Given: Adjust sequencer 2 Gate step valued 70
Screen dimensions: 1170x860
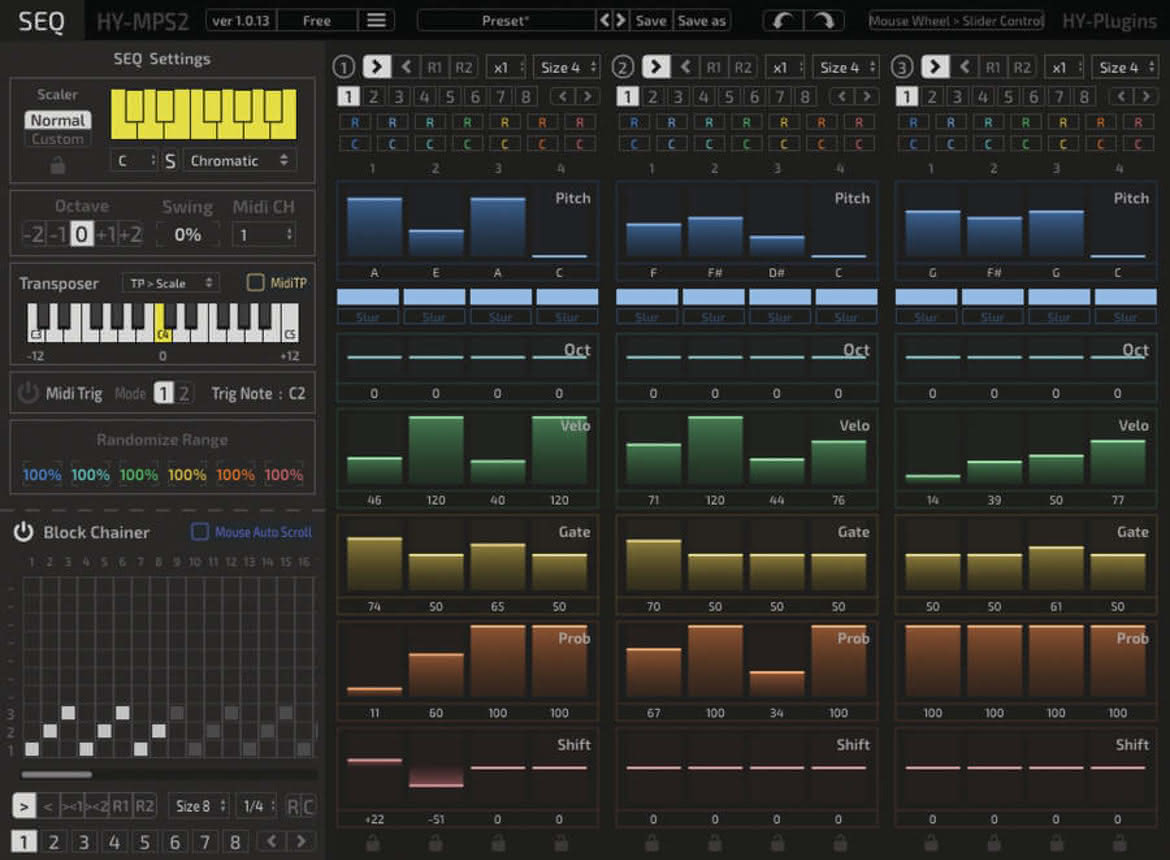Looking at the screenshot, I should pos(653,556).
